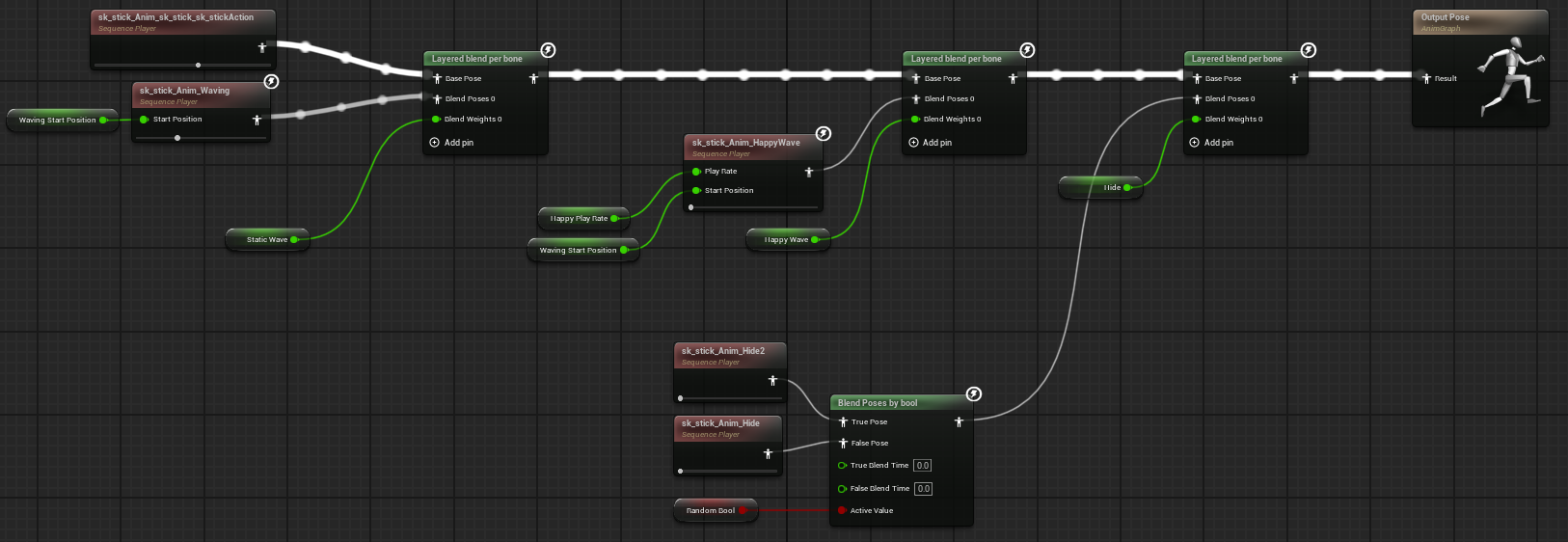Viewport: 1568px width, 542px height.
Task: Click the fast-path icon on sk_stick_Anim_HappyWave node
Action: pos(823,133)
